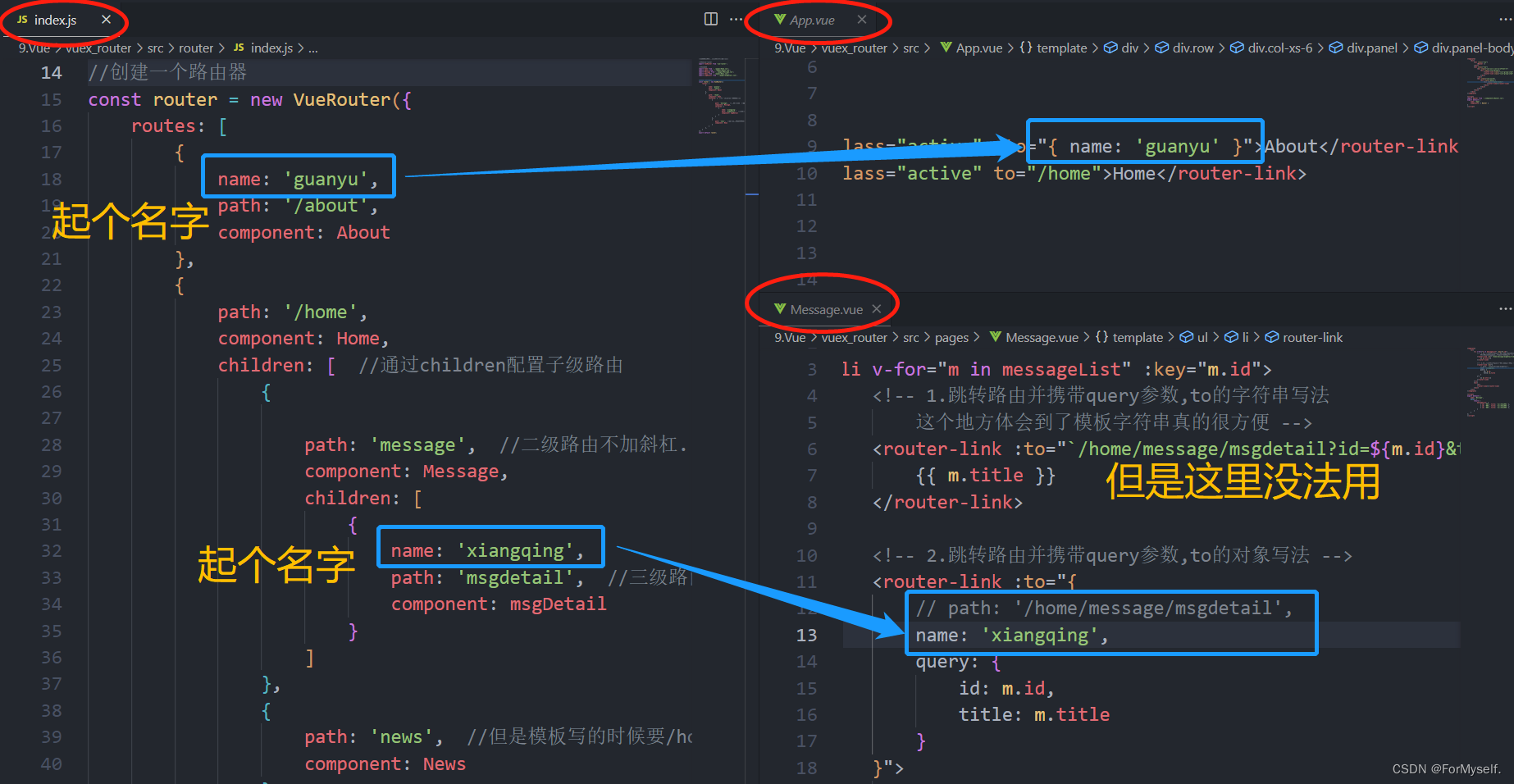Click the Vue icon on App.vue tab

(x=780, y=20)
